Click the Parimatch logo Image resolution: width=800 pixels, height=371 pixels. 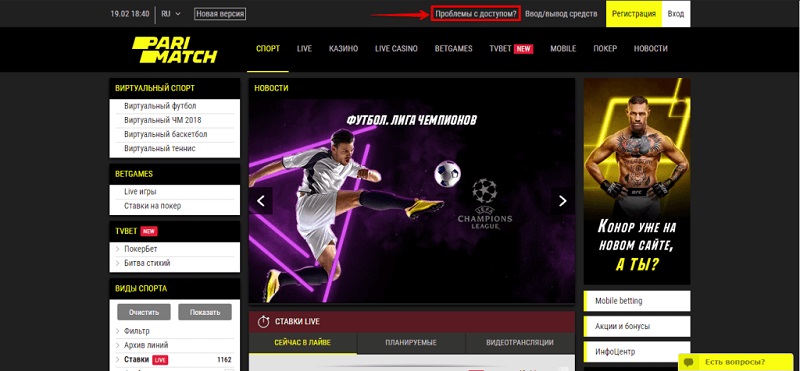coord(174,50)
